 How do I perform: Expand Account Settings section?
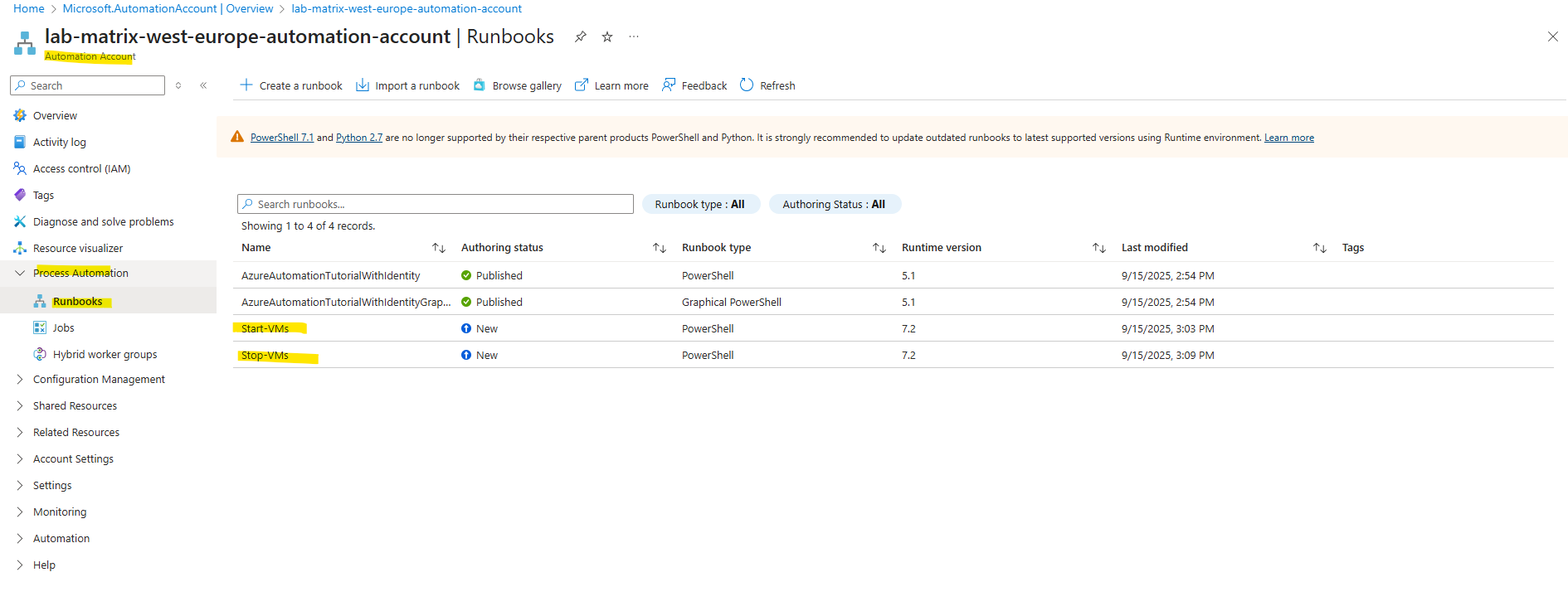click(20, 458)
